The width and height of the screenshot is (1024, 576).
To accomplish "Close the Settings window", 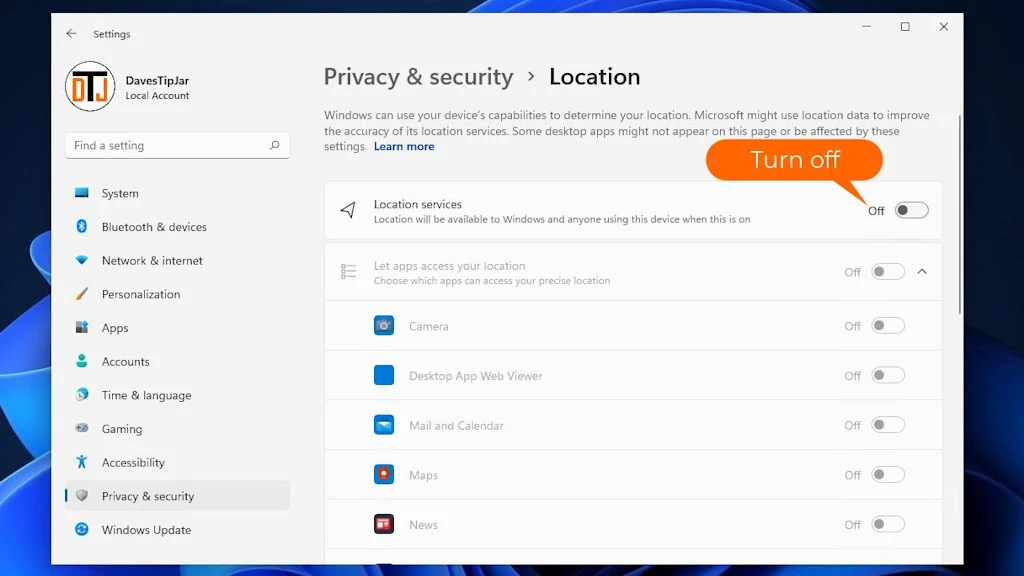I will (x=944, y=27).
